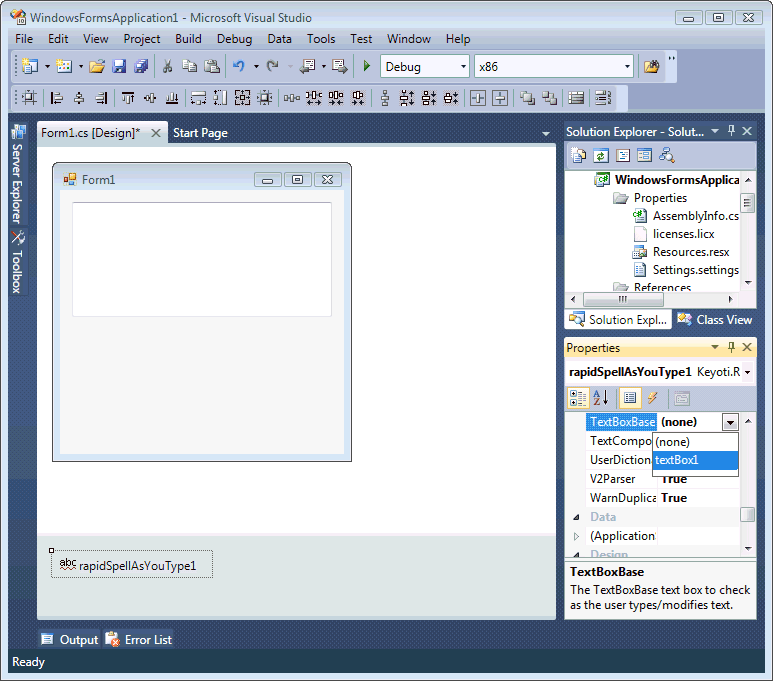Open the Build menu

click(x=188, y=39)
